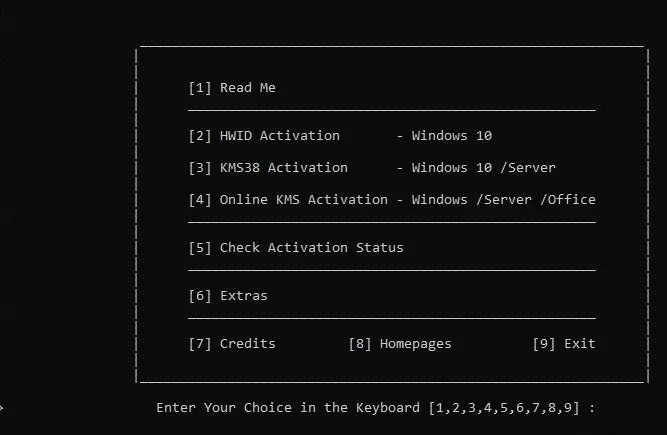This screenshot has width=667, height=435.
Task: Choose the Exit option
Action: pos(564,344)
